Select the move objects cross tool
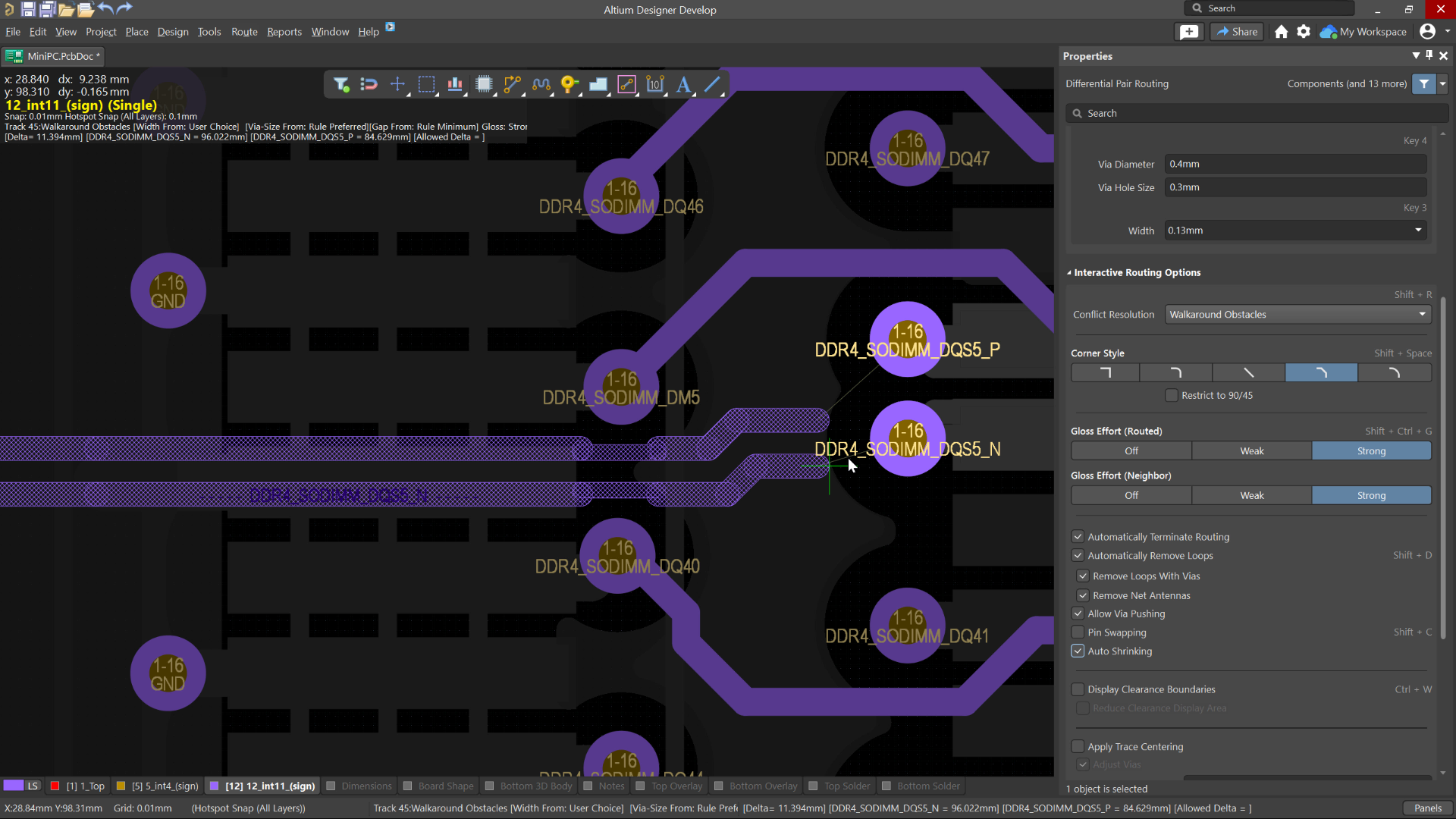The image size is (1456, 819). (x=397, y=84)
